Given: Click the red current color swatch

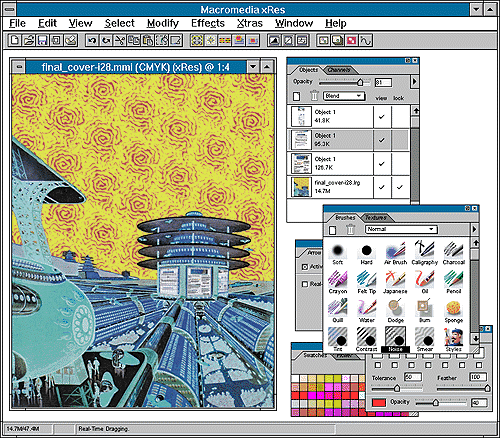Looking at the screenshot, I should click(379, 402).
